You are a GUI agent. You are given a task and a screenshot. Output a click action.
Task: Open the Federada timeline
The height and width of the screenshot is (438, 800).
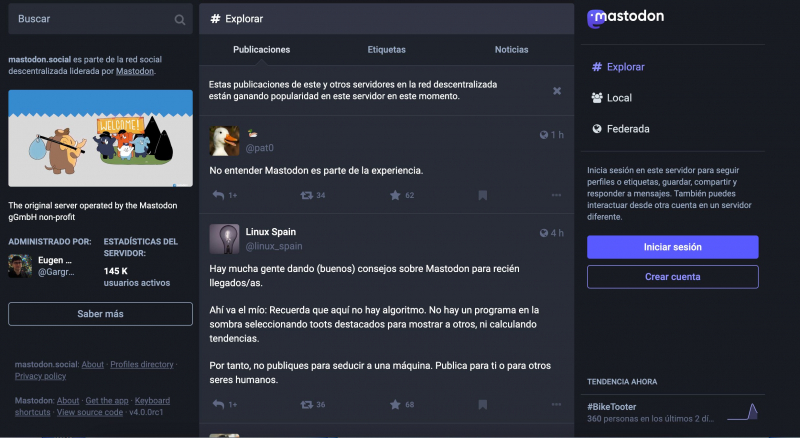(x=620, y=129)
